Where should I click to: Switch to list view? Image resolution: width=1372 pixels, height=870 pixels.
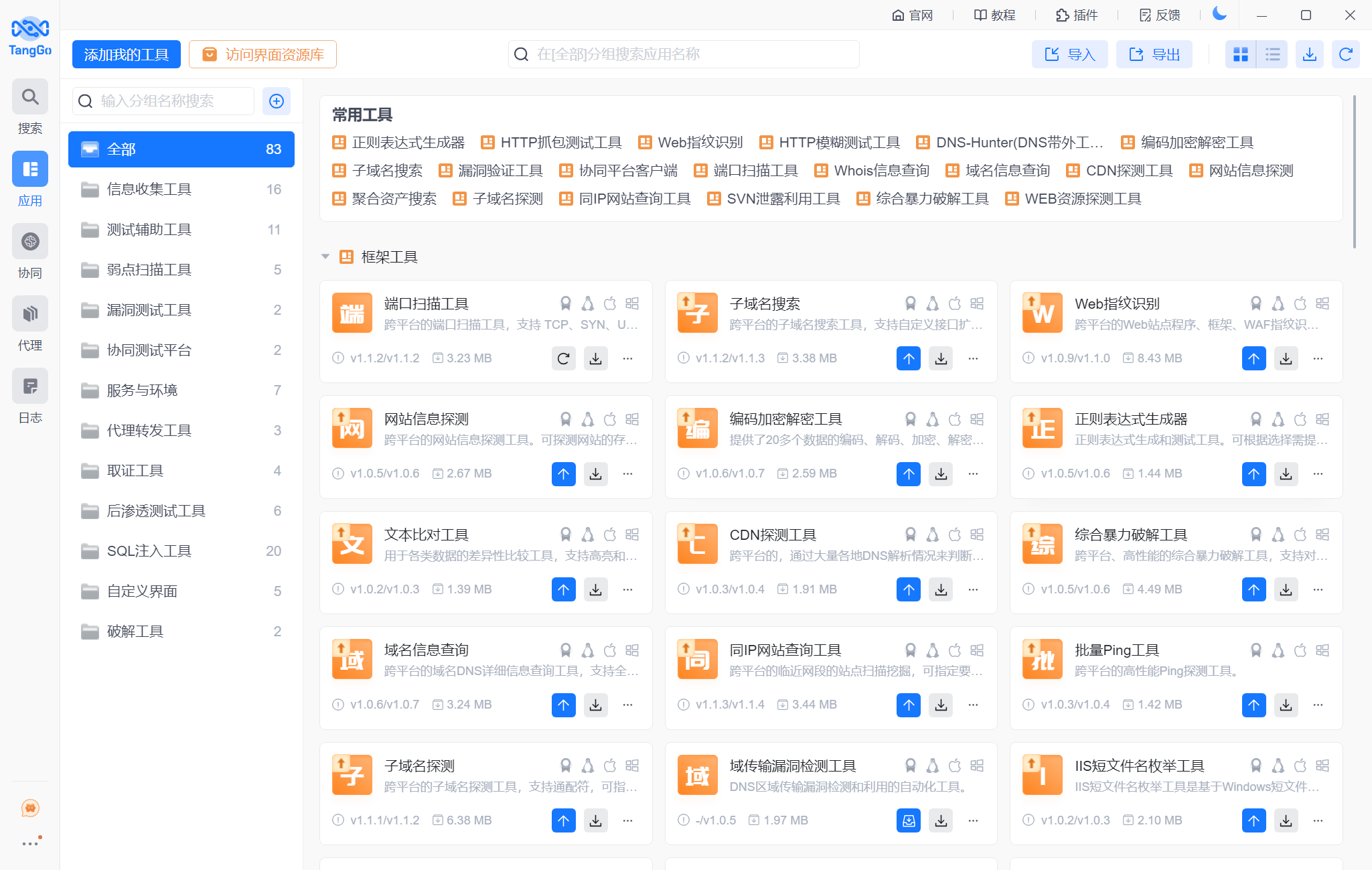tap(1272, 54)
